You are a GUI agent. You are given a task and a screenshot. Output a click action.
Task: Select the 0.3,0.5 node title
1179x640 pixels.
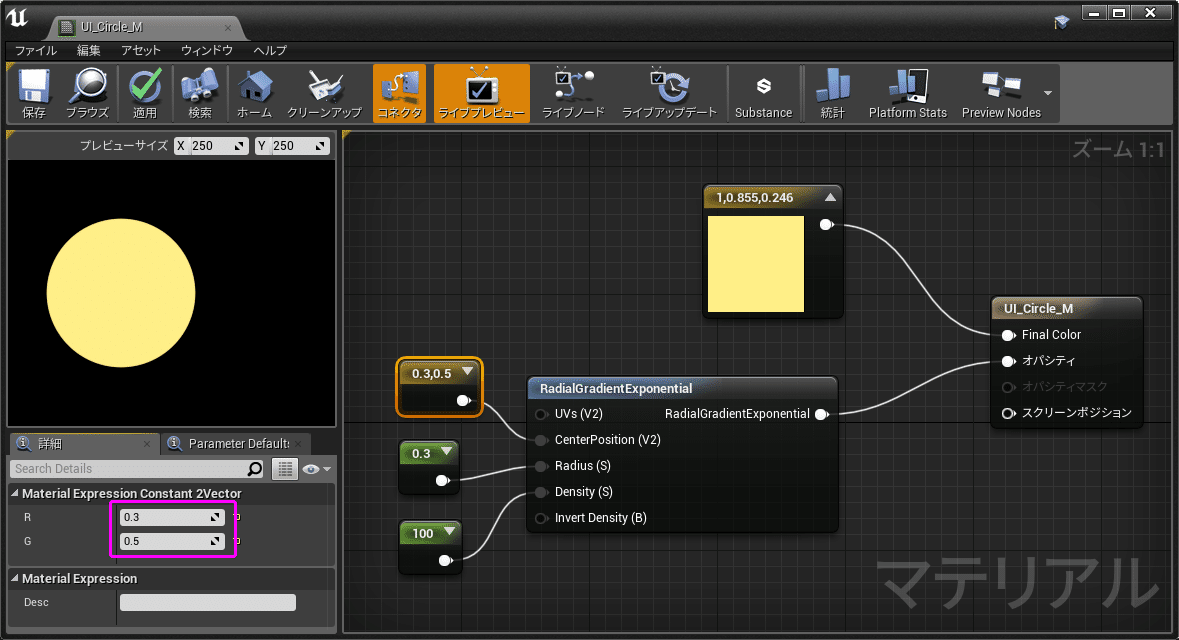pos(432,374)
